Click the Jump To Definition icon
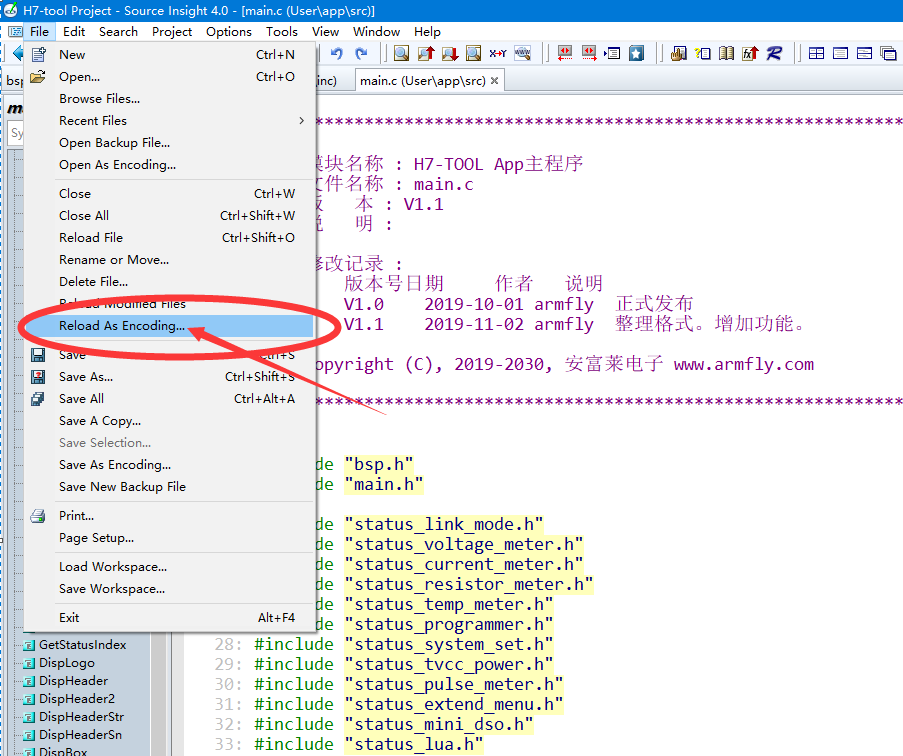The height and width of the screenshot is (756, 903). [612, 54]
